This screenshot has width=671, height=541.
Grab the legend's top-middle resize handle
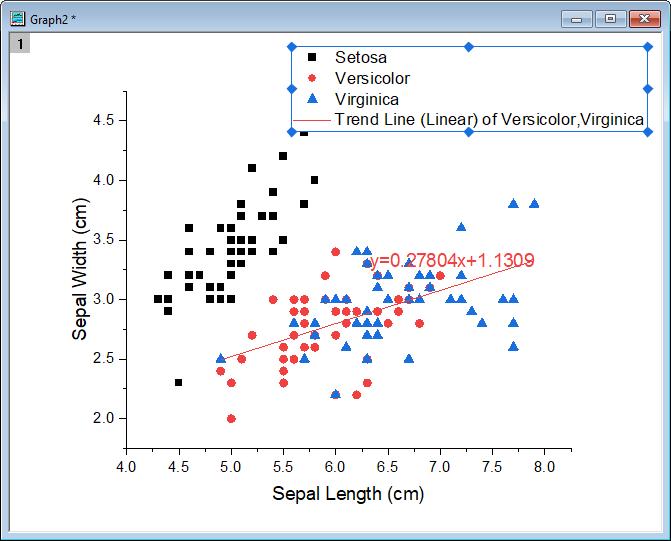pyautogui.click(x=468, y=46)
